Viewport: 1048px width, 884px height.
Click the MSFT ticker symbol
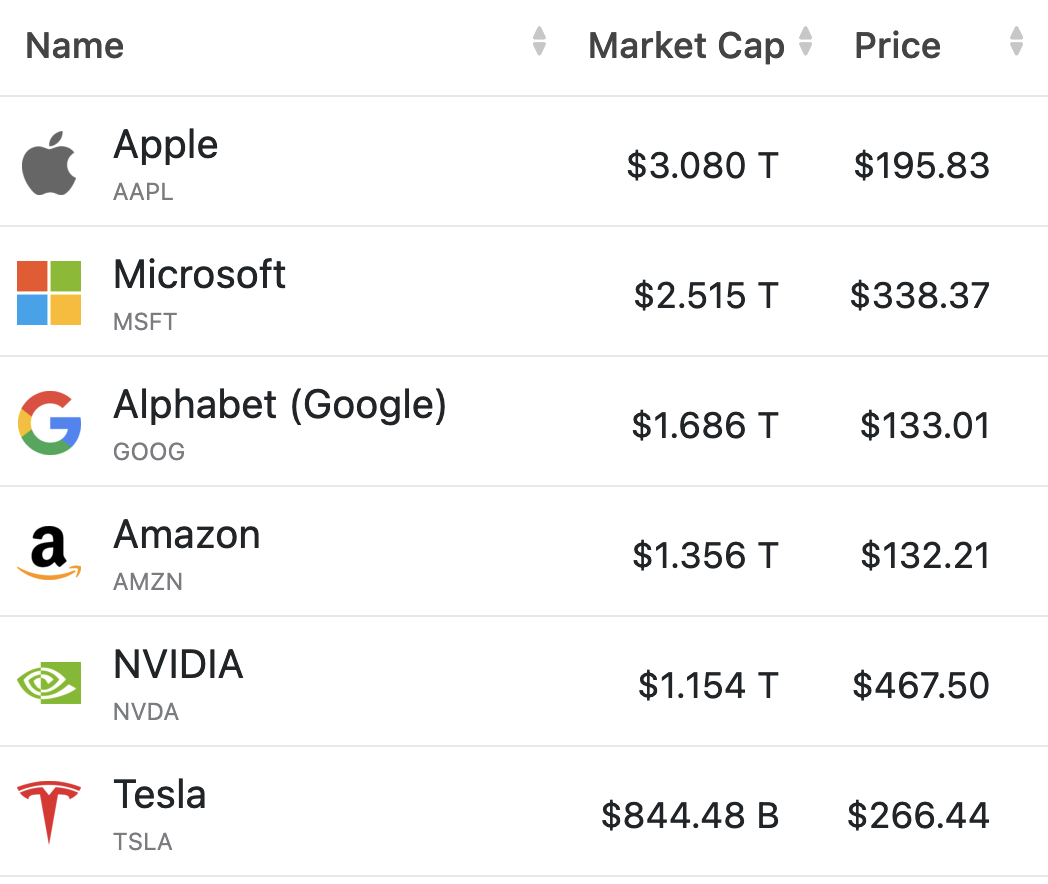click(145, 322)
